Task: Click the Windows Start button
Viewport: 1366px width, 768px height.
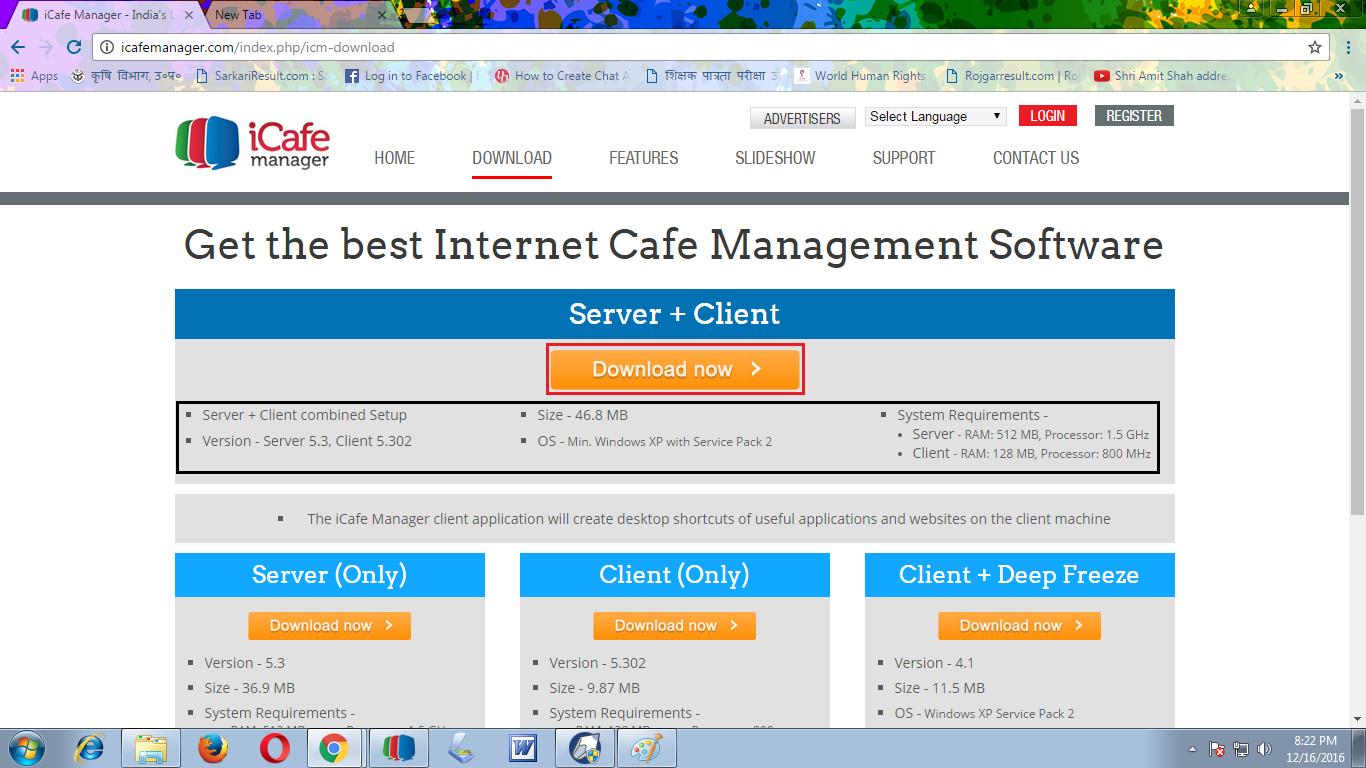Action: [27, 748]
